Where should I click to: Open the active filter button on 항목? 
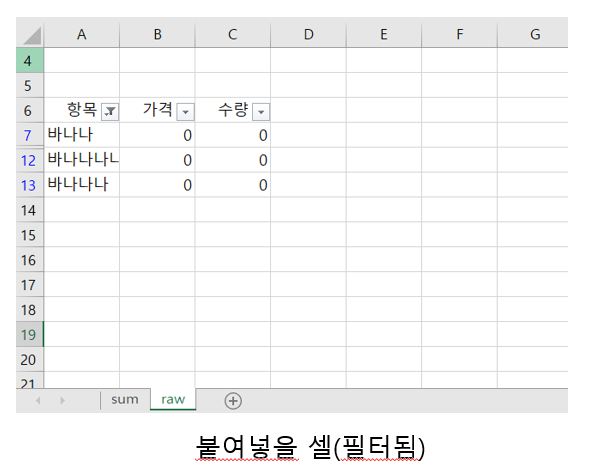tap(110, 112)
